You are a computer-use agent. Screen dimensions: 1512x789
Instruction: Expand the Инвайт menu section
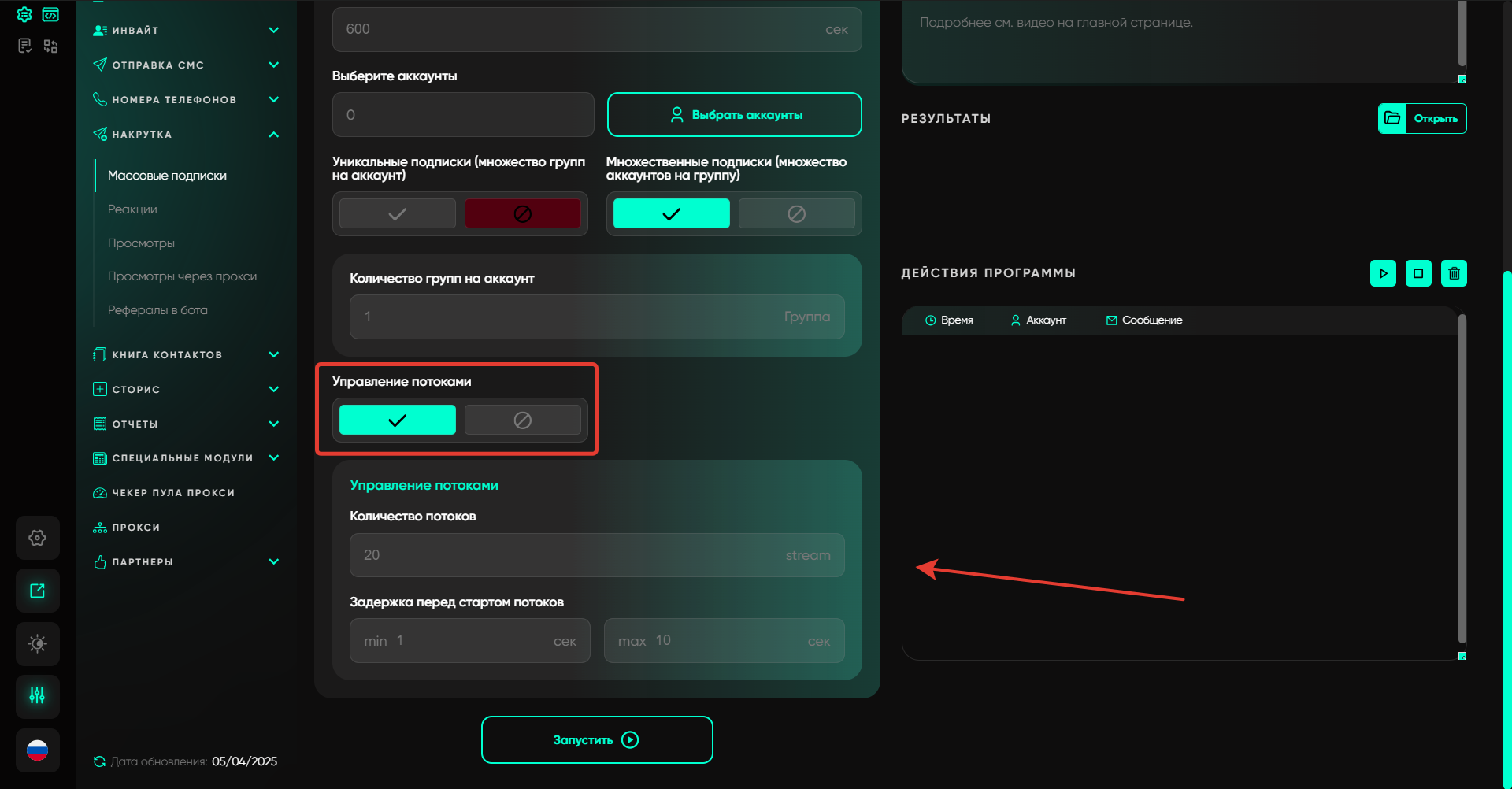point(273,31)
